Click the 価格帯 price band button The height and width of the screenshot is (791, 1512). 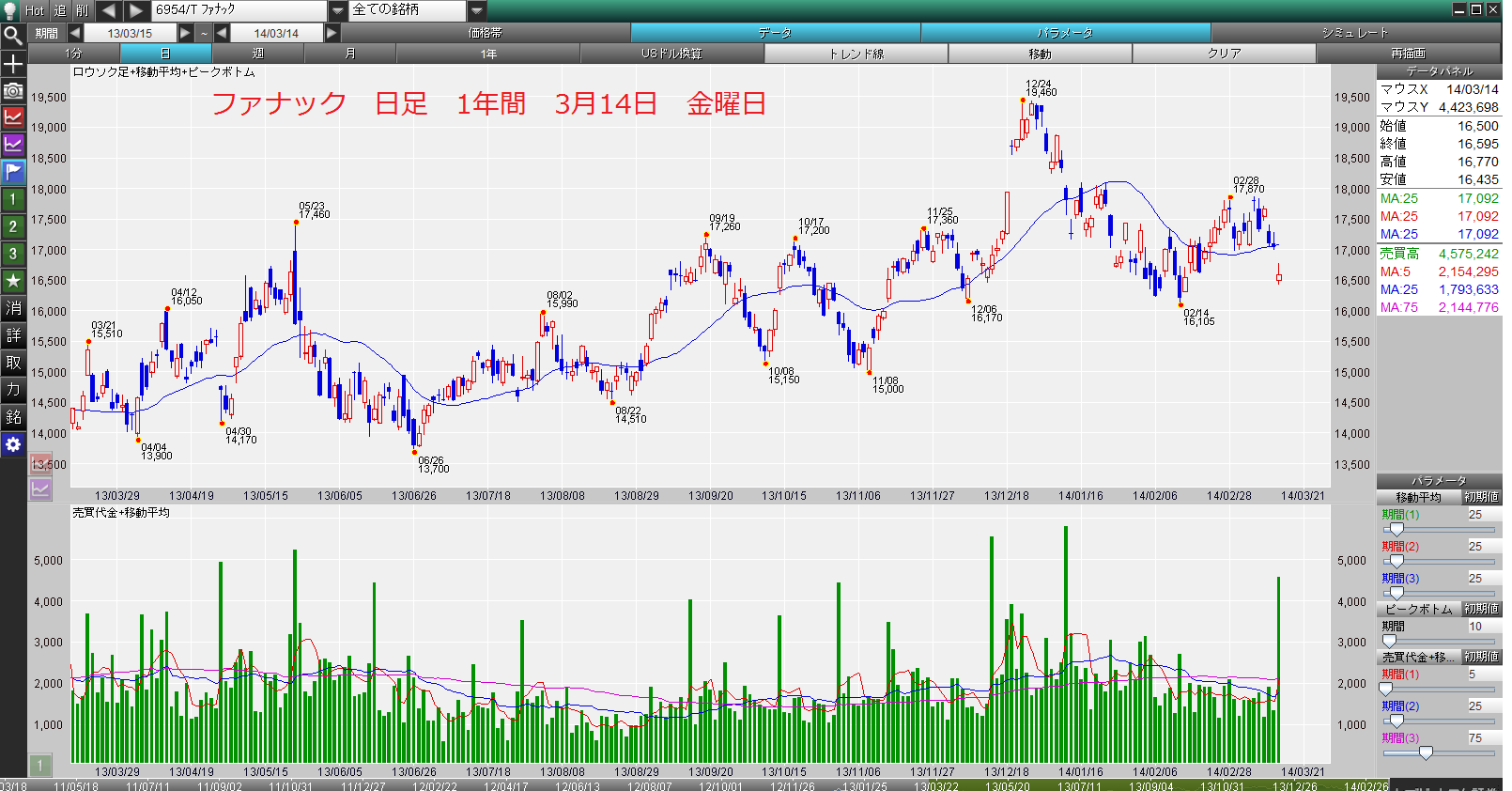(486, 33)
